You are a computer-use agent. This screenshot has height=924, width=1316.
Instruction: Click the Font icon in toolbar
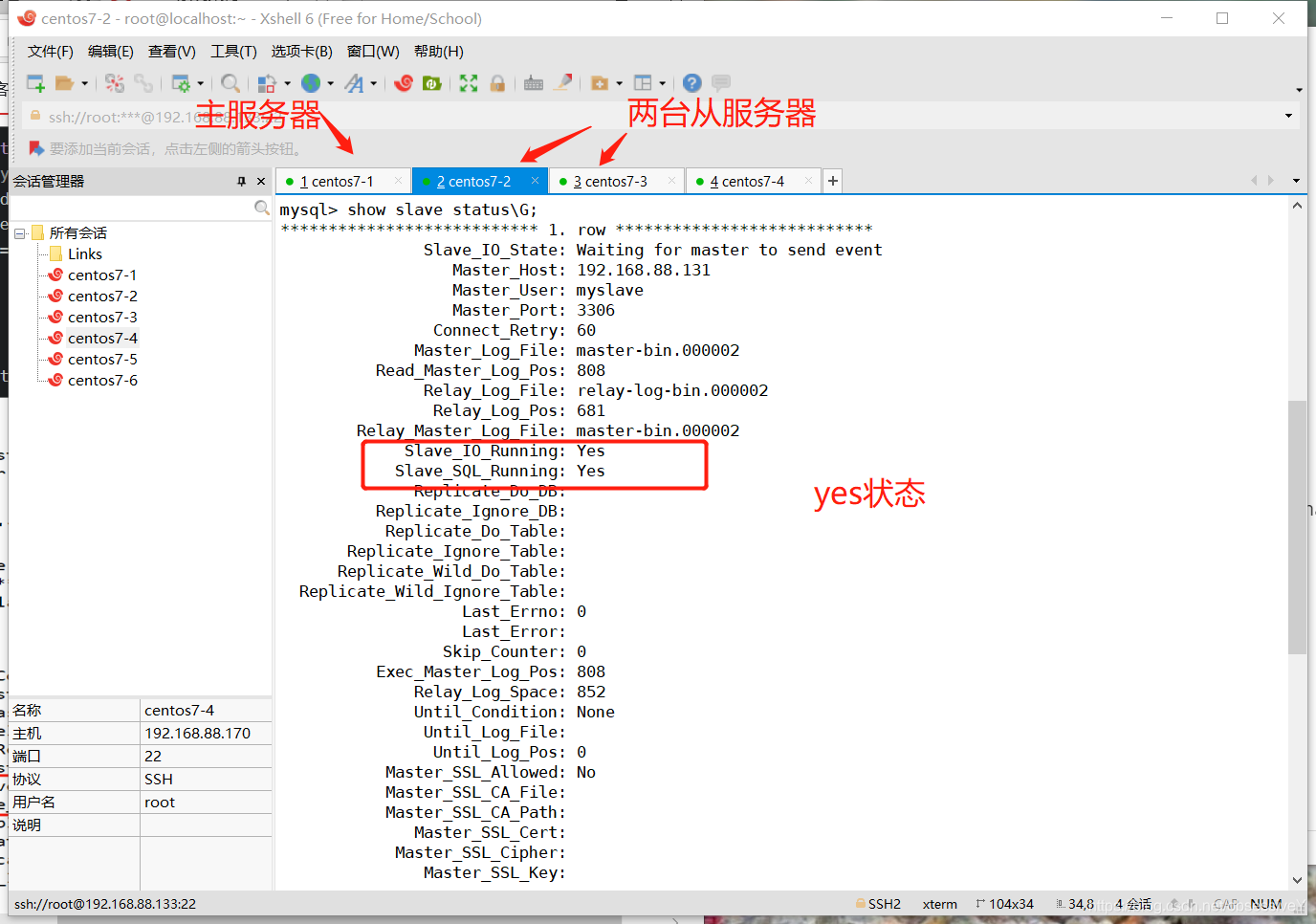tap(354, 83)
